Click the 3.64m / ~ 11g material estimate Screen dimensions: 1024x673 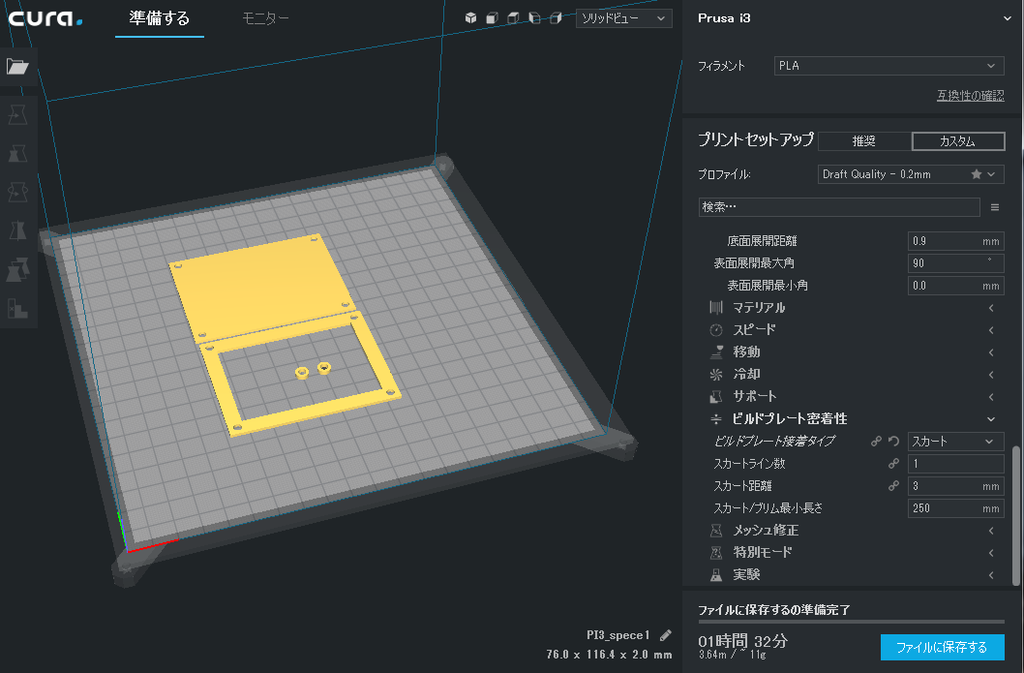[732, 655]
